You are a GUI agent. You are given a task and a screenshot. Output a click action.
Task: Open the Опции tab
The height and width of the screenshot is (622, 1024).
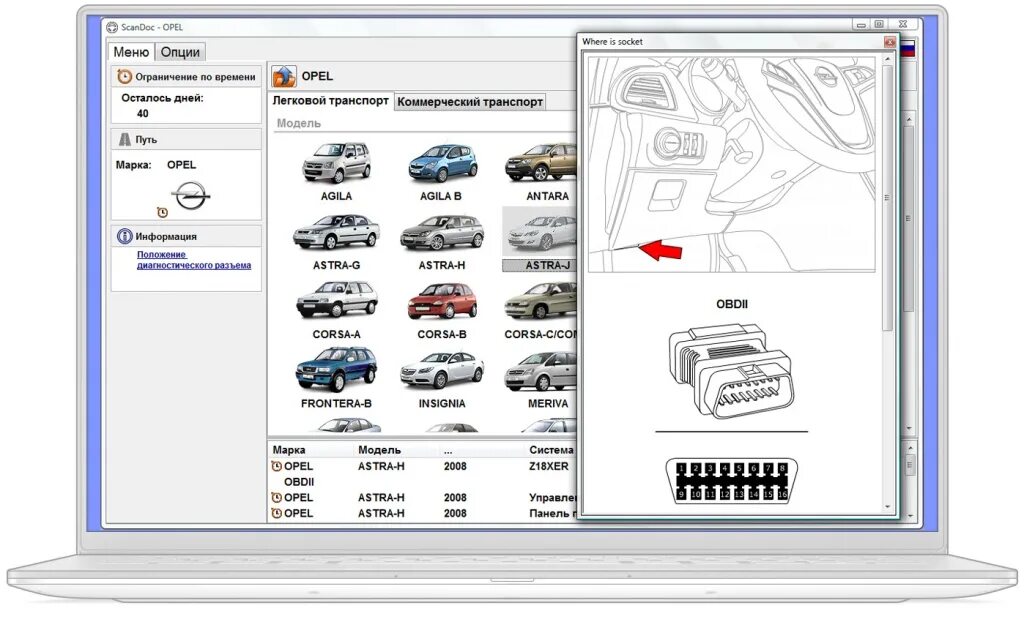point(180,52)
